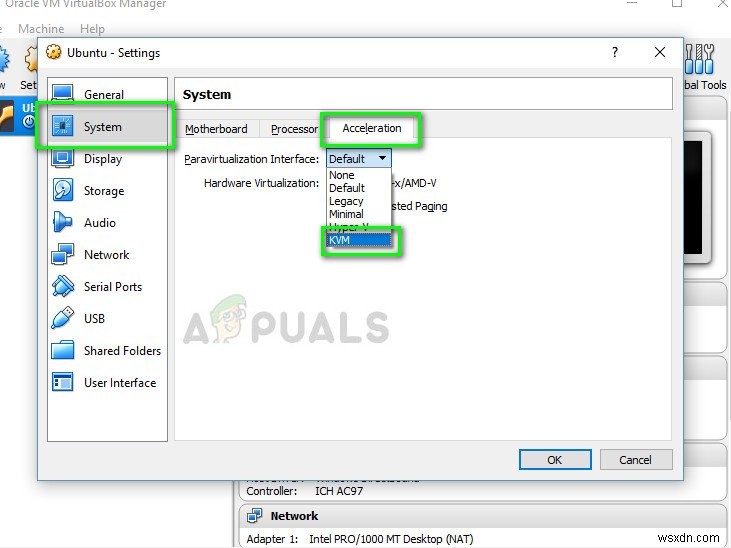Click the Network section icon in Manager
Image resolution: width=731 pixels, height=548 pixels.
[255, 515]
